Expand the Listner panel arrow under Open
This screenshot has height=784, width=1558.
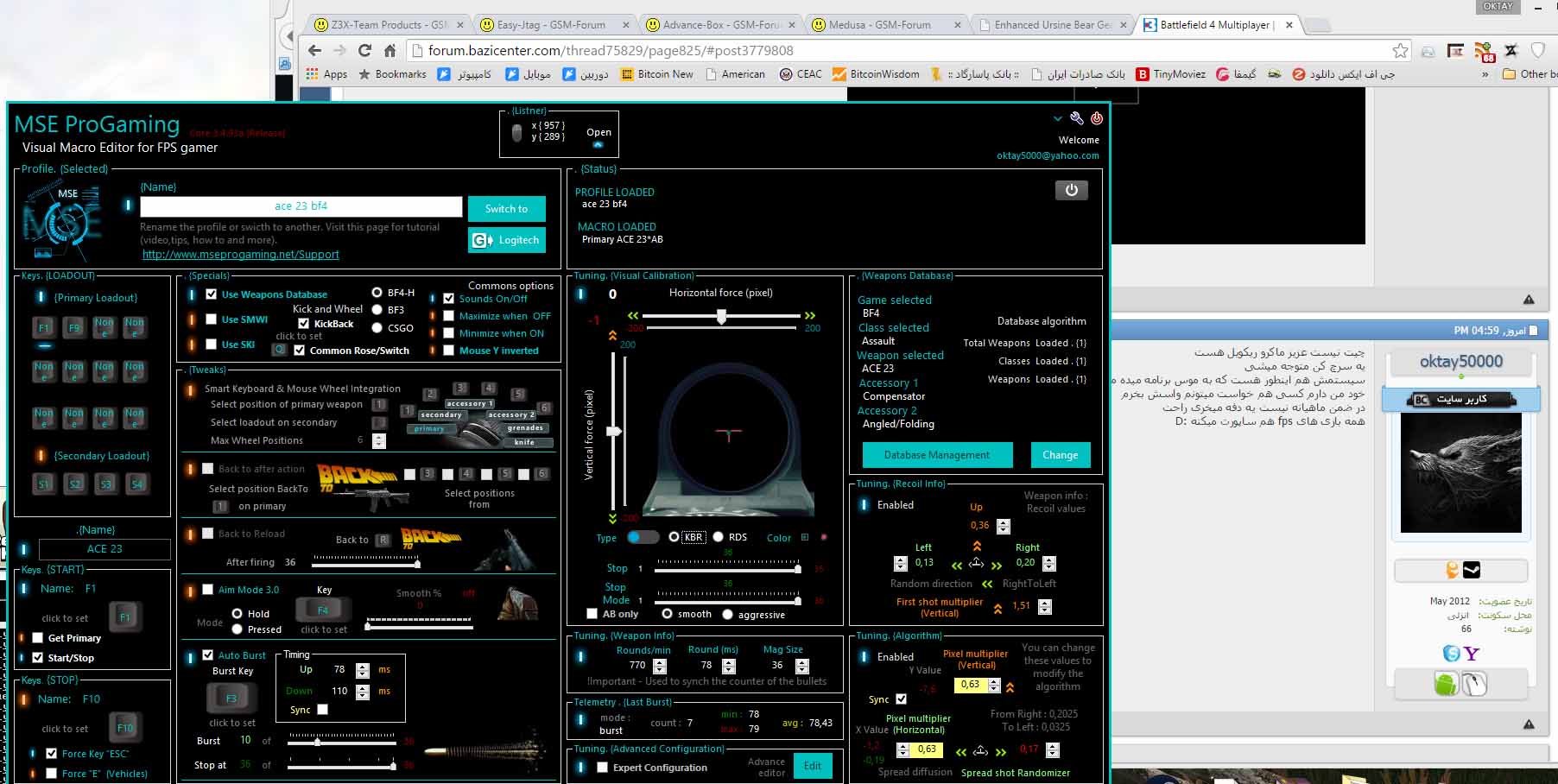[598, 145]
